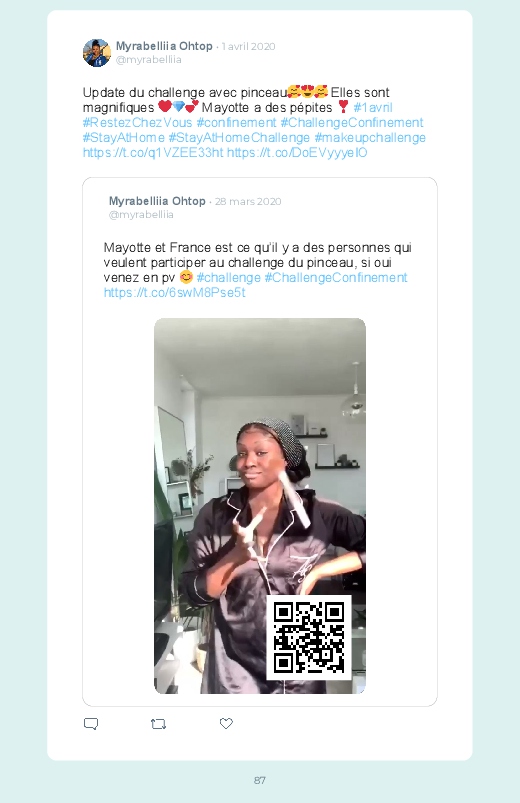Click Myrabelliia Ohtop name in quoted tweet
Viewport: 520px width, 803px height.
(157, 201)
